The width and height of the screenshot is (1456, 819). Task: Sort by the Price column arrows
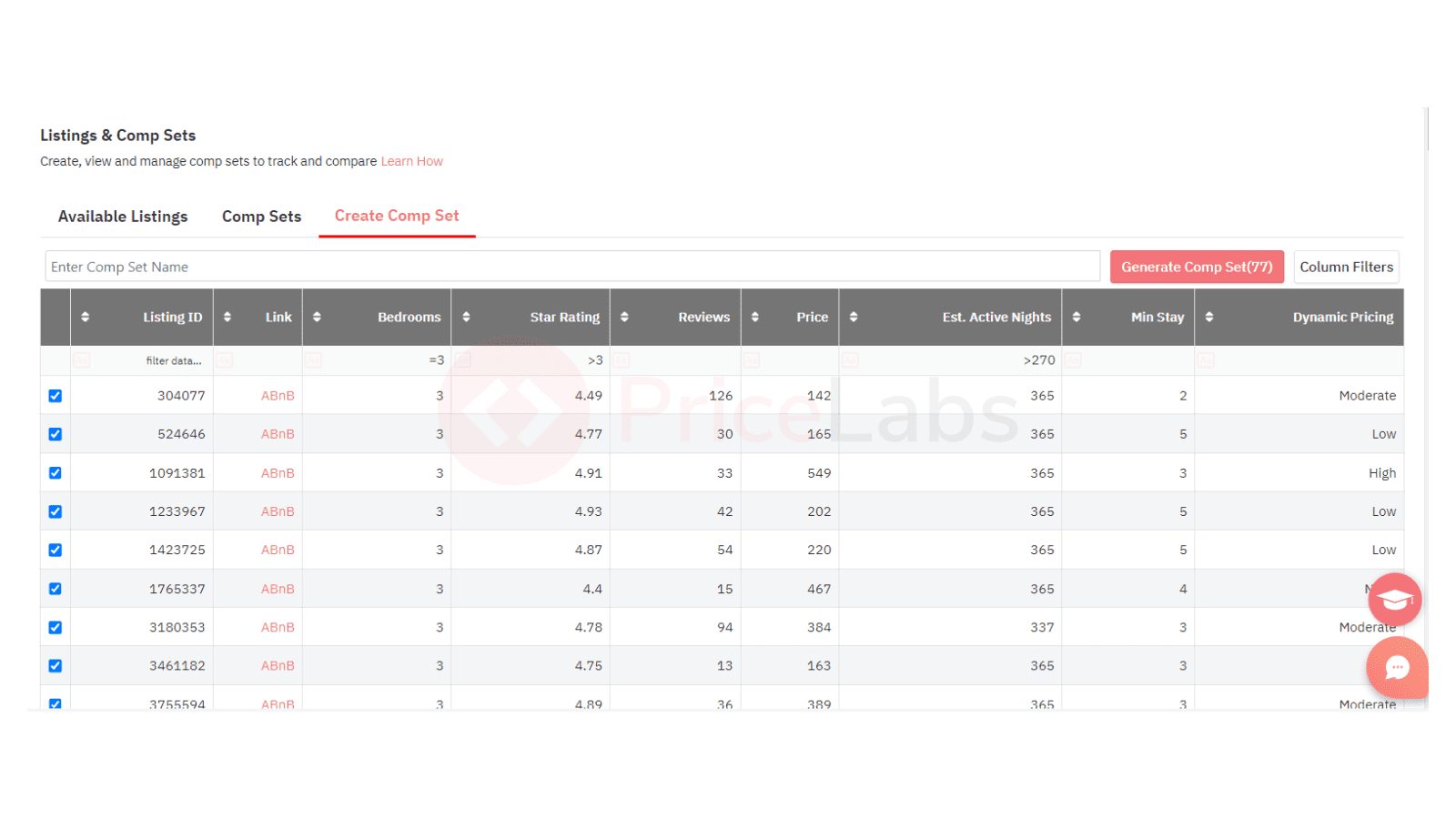(754, 317)
